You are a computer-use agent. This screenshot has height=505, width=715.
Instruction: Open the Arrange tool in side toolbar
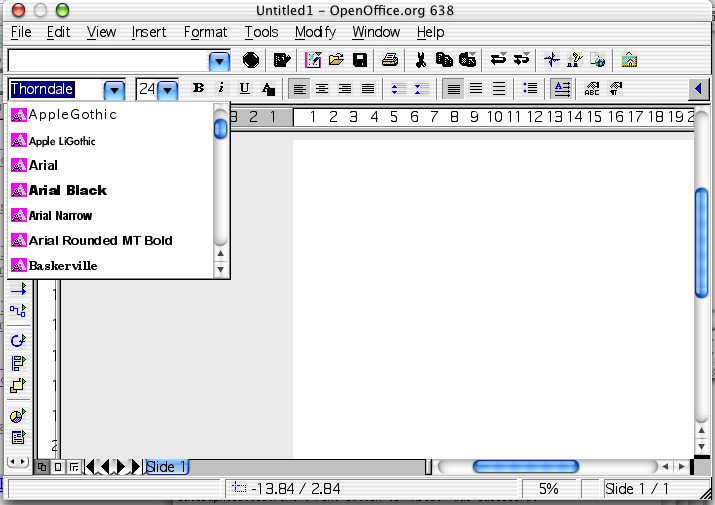pyautogui.click(x=18, y=386)
